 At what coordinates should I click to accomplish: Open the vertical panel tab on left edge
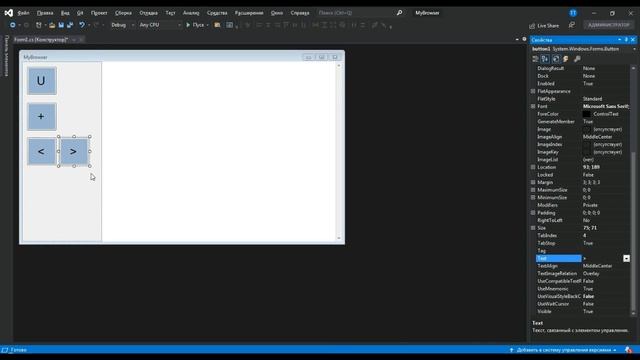tap(6, 56)
